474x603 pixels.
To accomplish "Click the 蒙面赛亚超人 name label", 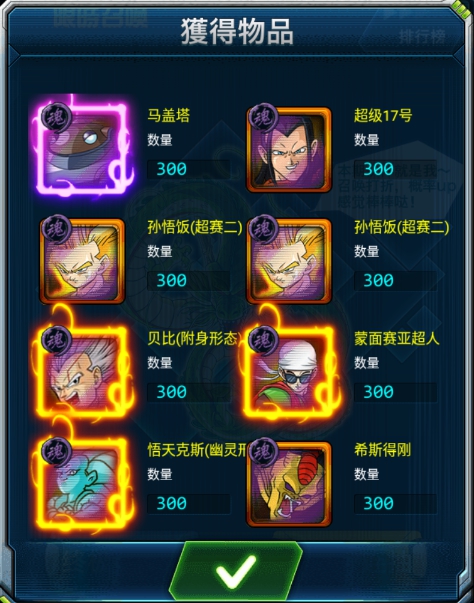I will point(396,339).
